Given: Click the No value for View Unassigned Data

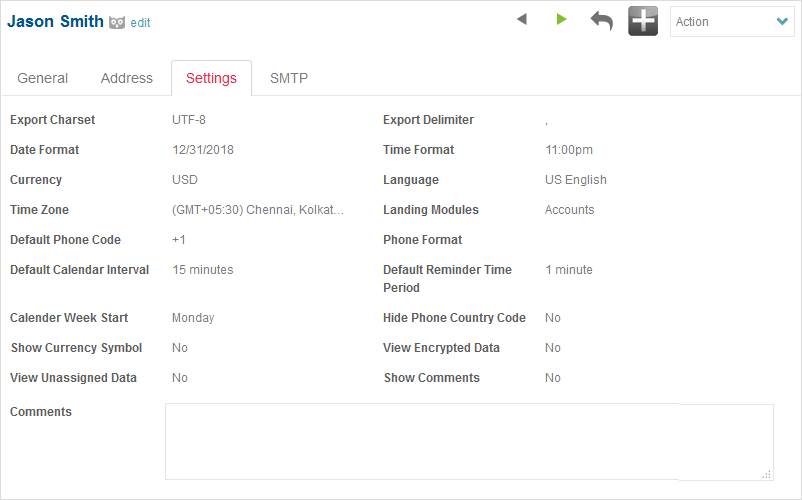Looking at the screenshot, I should click(180, 378).
